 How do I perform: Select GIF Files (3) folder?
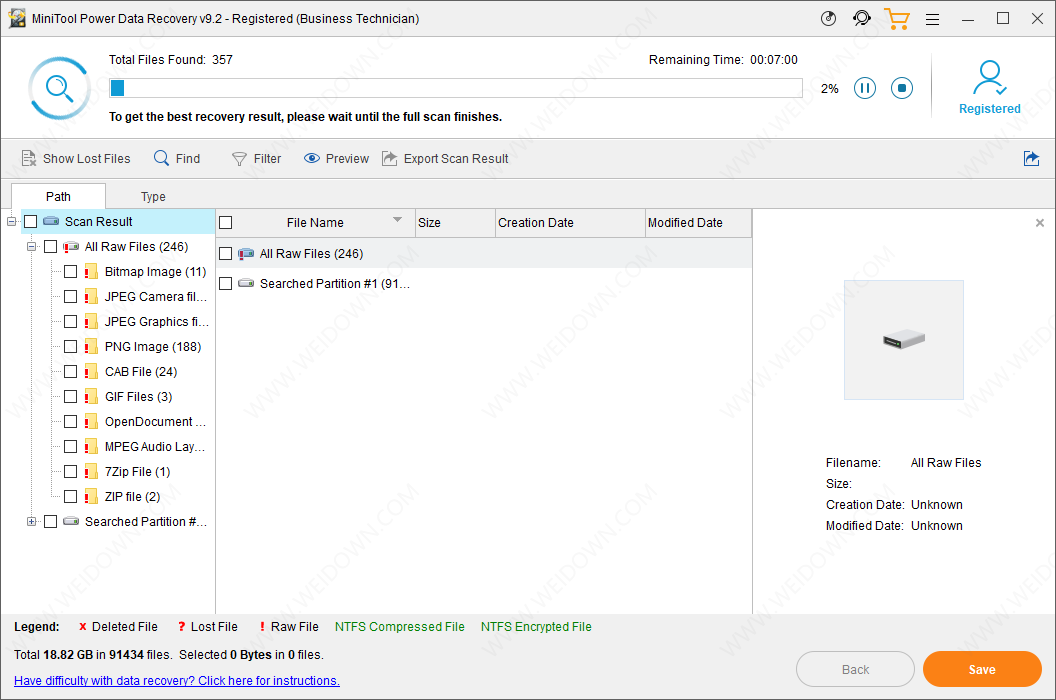(138, 397)
